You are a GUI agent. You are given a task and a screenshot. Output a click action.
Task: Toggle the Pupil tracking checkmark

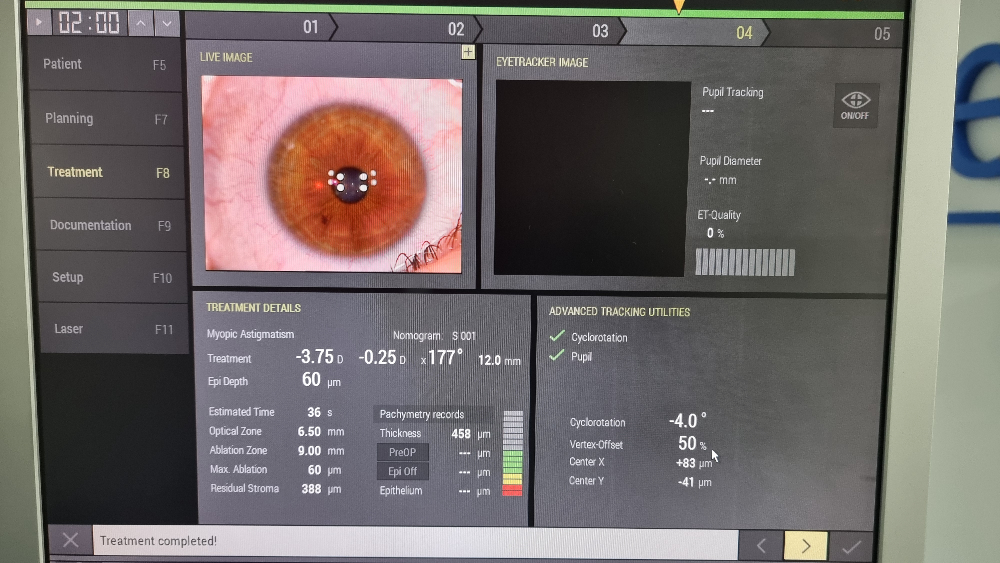[557, 355]
